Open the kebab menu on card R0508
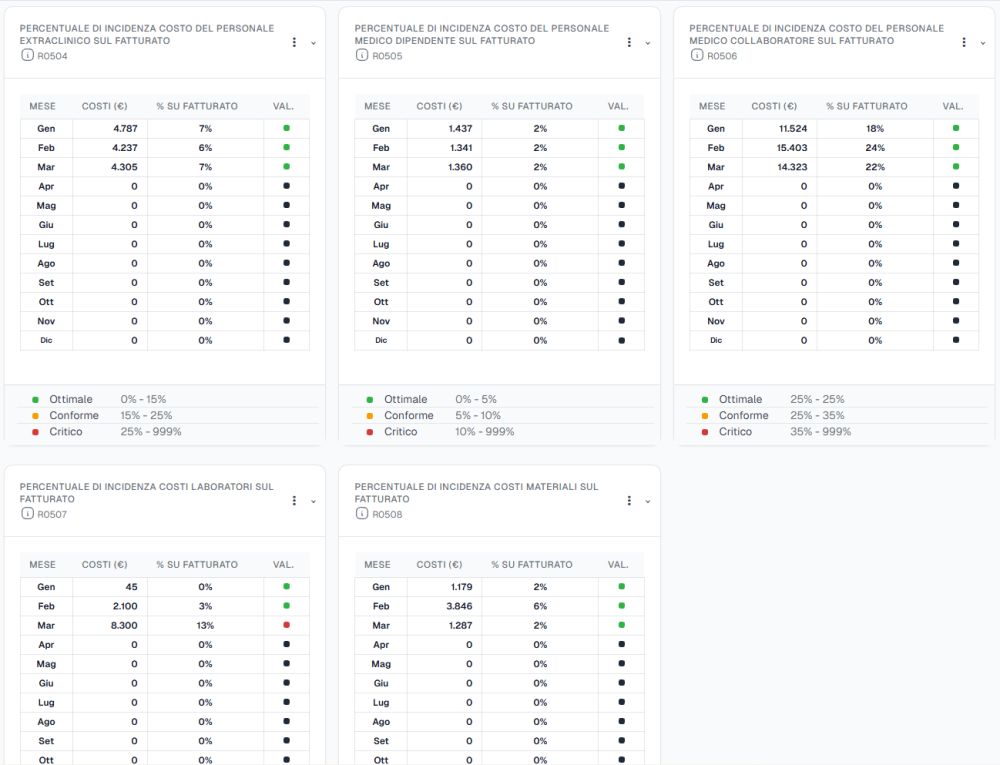This screenshot has width=1000, height=765. coord(629,500)
